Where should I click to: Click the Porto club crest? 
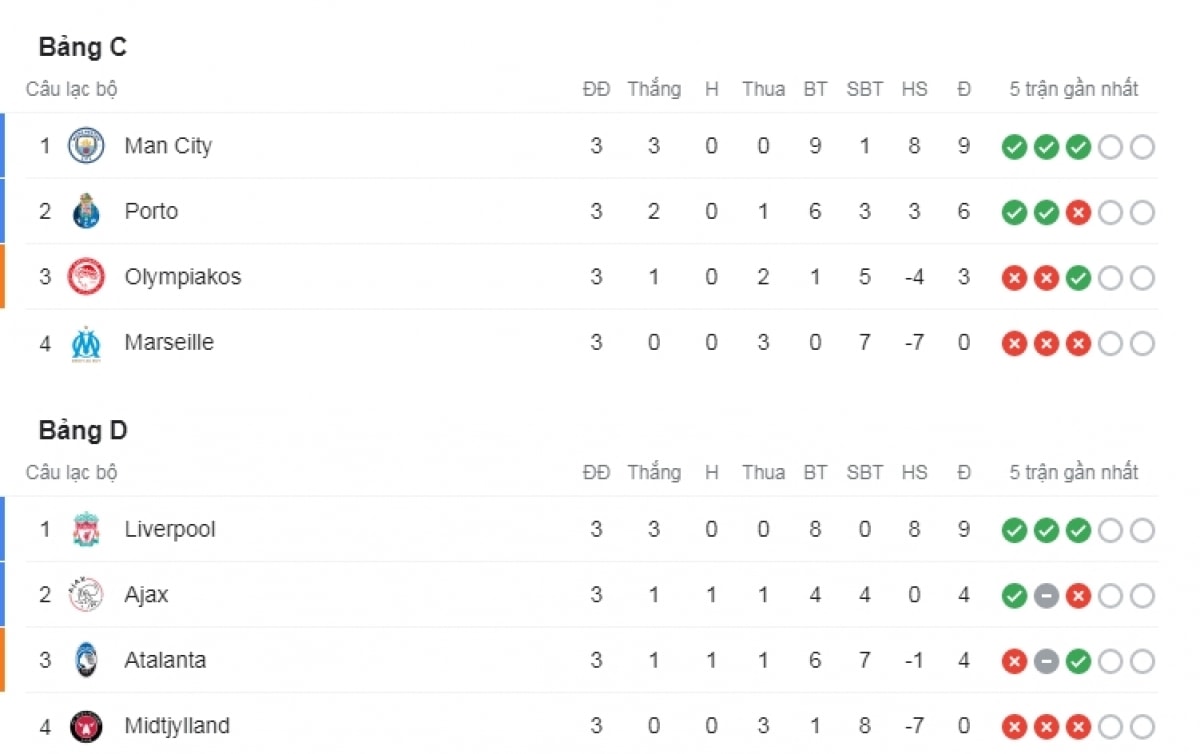click(x=86, y=212)
